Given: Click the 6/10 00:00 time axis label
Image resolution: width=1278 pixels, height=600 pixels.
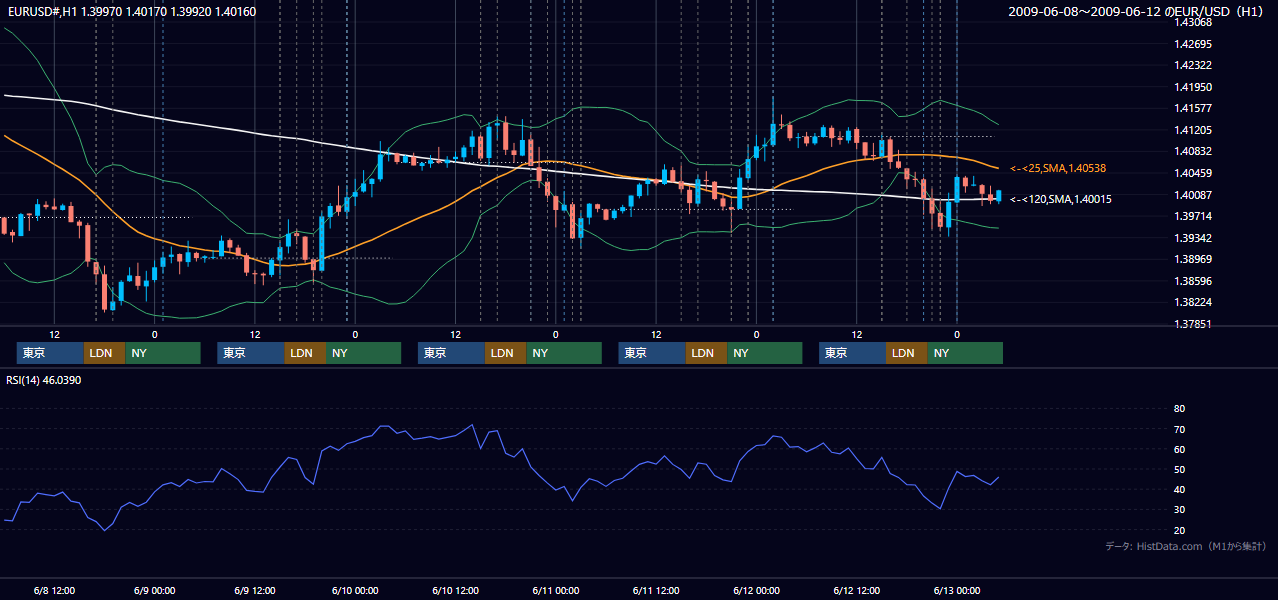Looking at the screenshot, I should [x=355, y=591].
